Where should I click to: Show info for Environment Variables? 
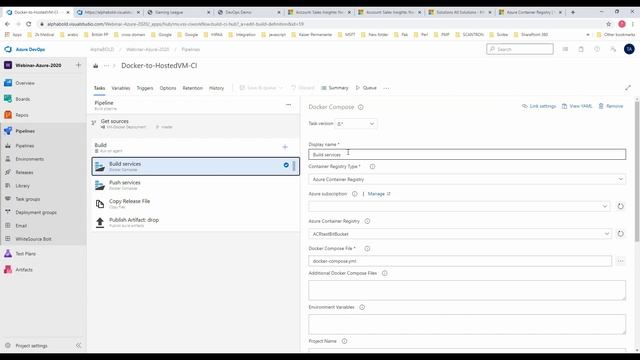(x=362, y=307)
